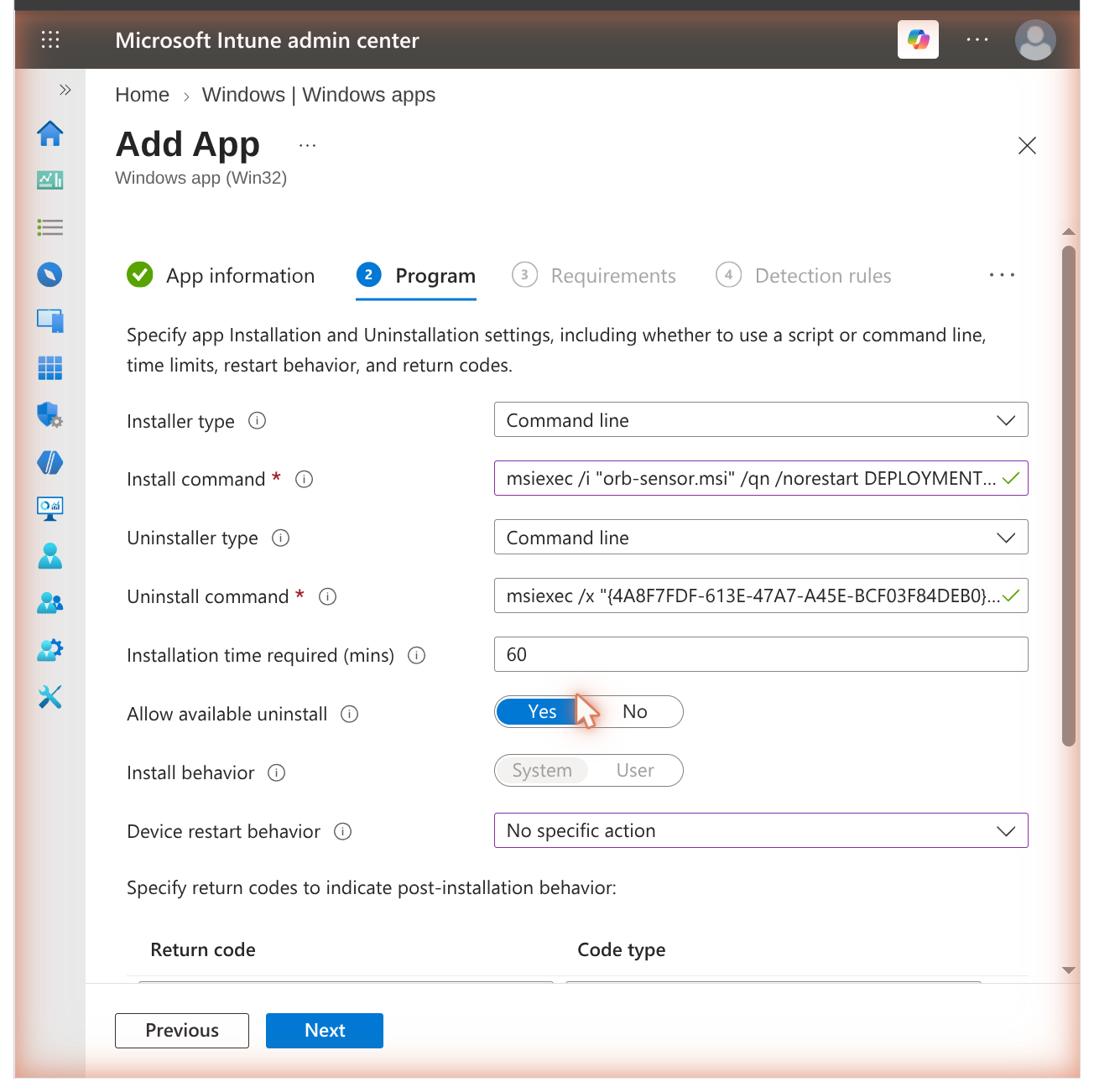Go to Home in the sidebar

point(50,133)
